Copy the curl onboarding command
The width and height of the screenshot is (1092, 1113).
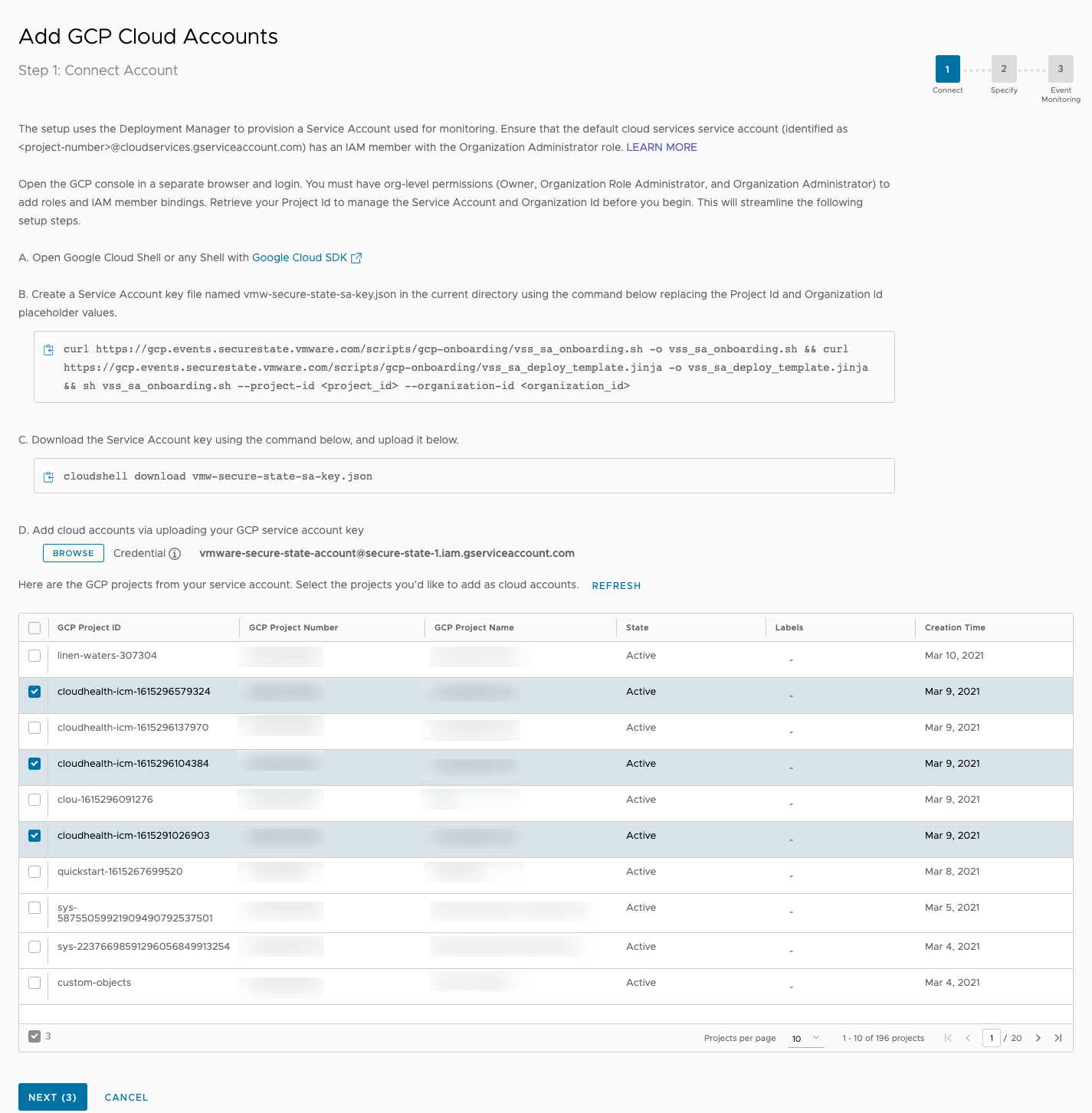48,349
